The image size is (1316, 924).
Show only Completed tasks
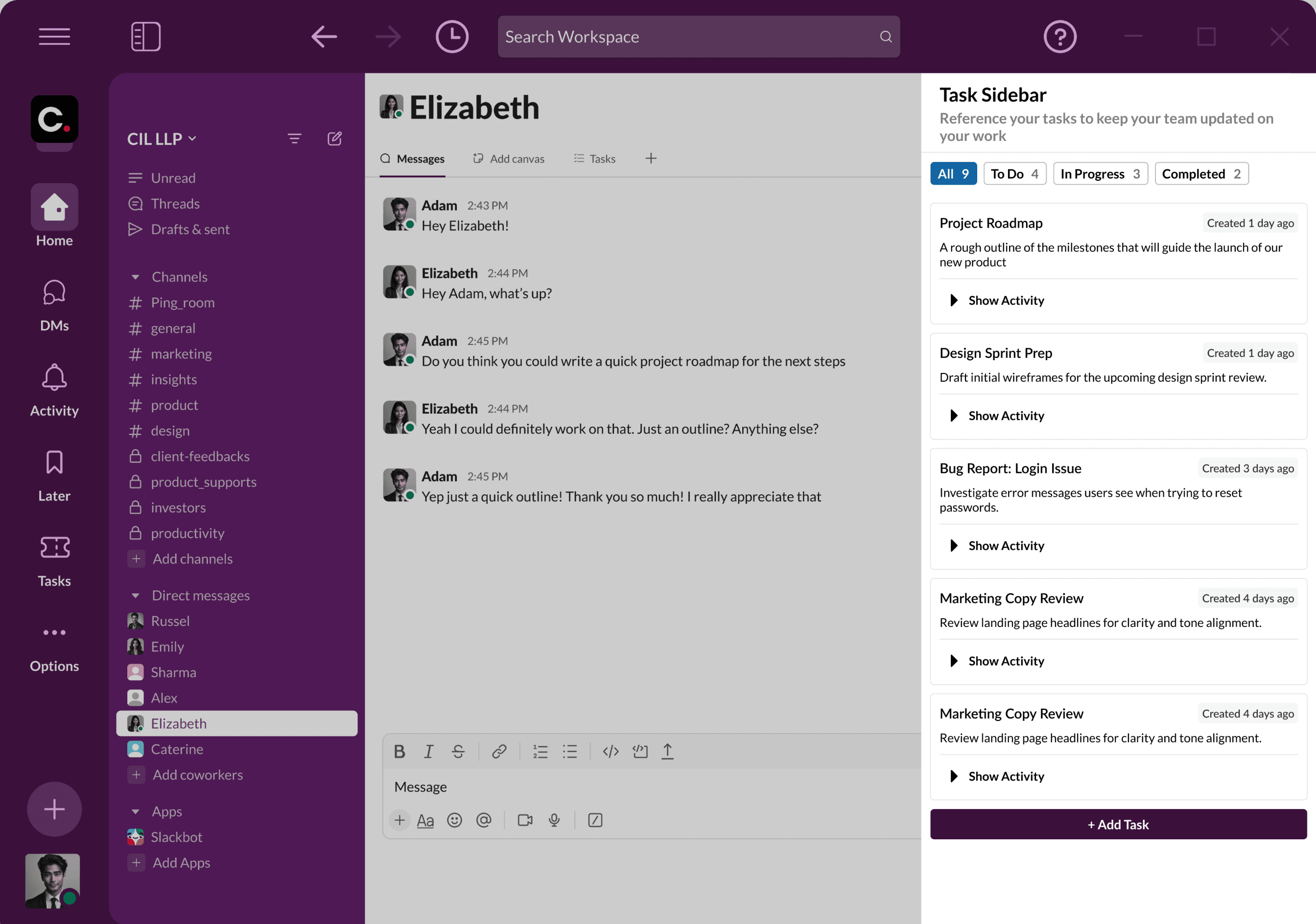point(1201,174)
